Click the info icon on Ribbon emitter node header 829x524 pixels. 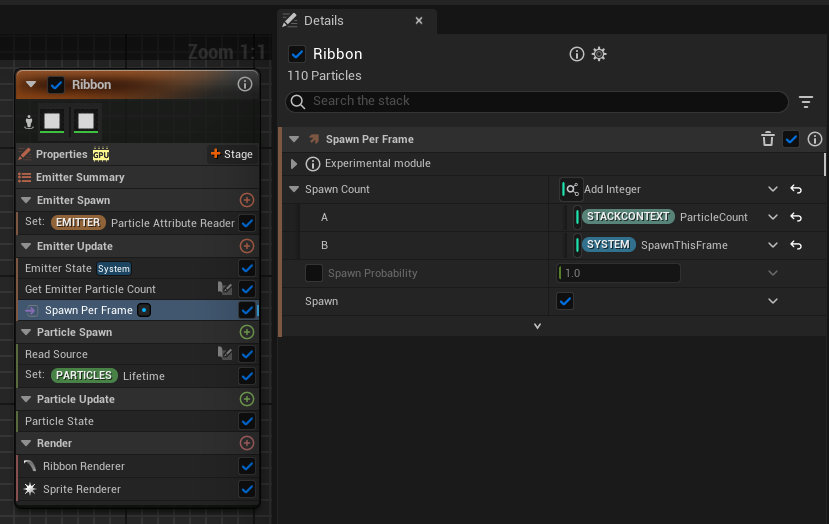(x=244, y=84)
